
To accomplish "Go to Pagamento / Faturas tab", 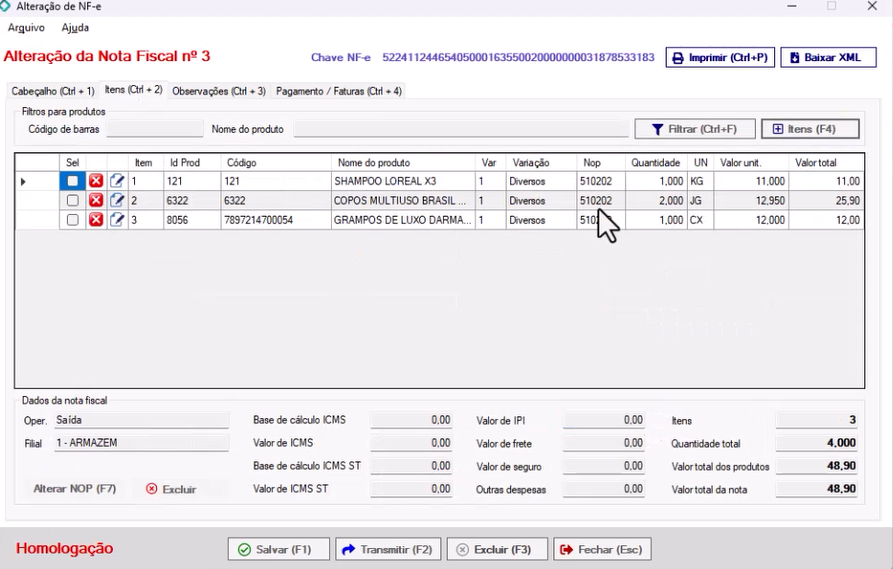I will click(338, 91).
